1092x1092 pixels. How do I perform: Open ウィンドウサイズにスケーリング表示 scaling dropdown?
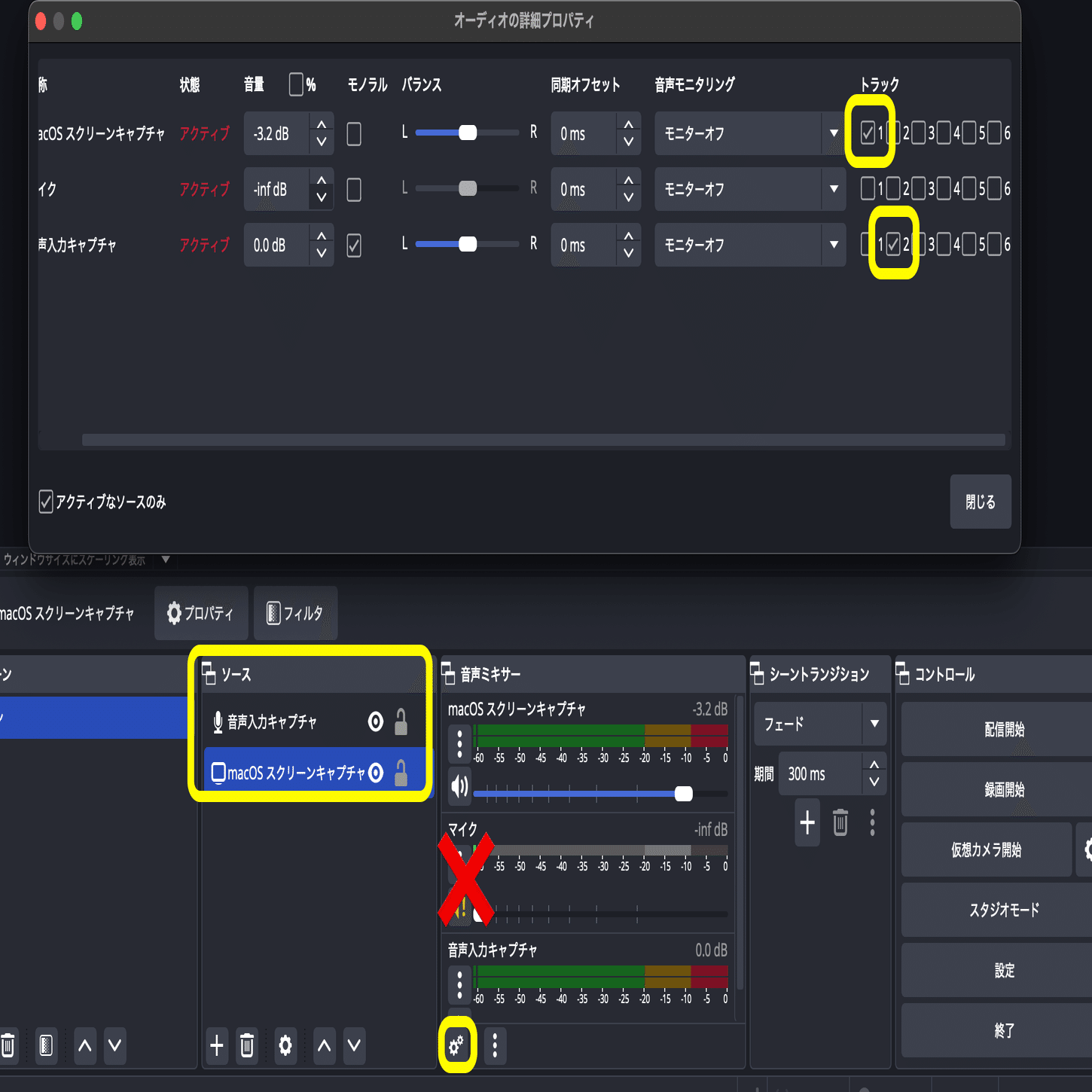click(x=166, y=560)
